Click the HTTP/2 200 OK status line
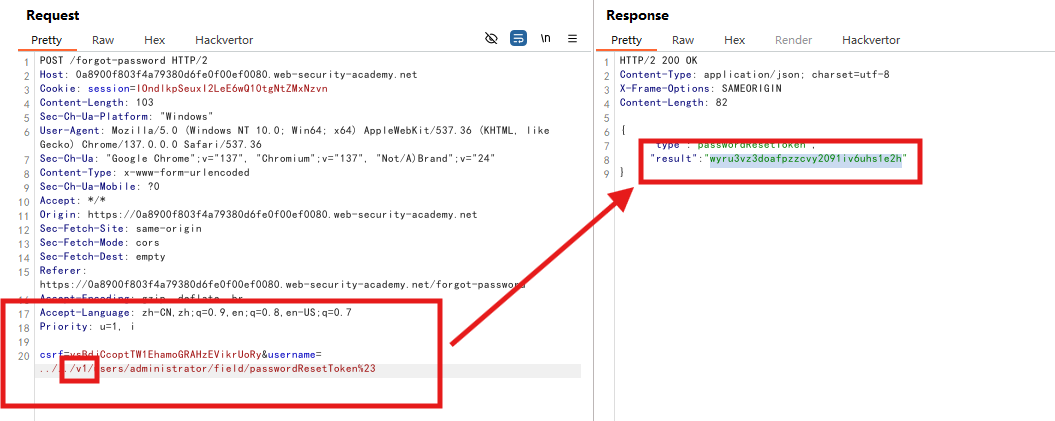Viewport: 1055px width, 421px height. pos(660,61)
